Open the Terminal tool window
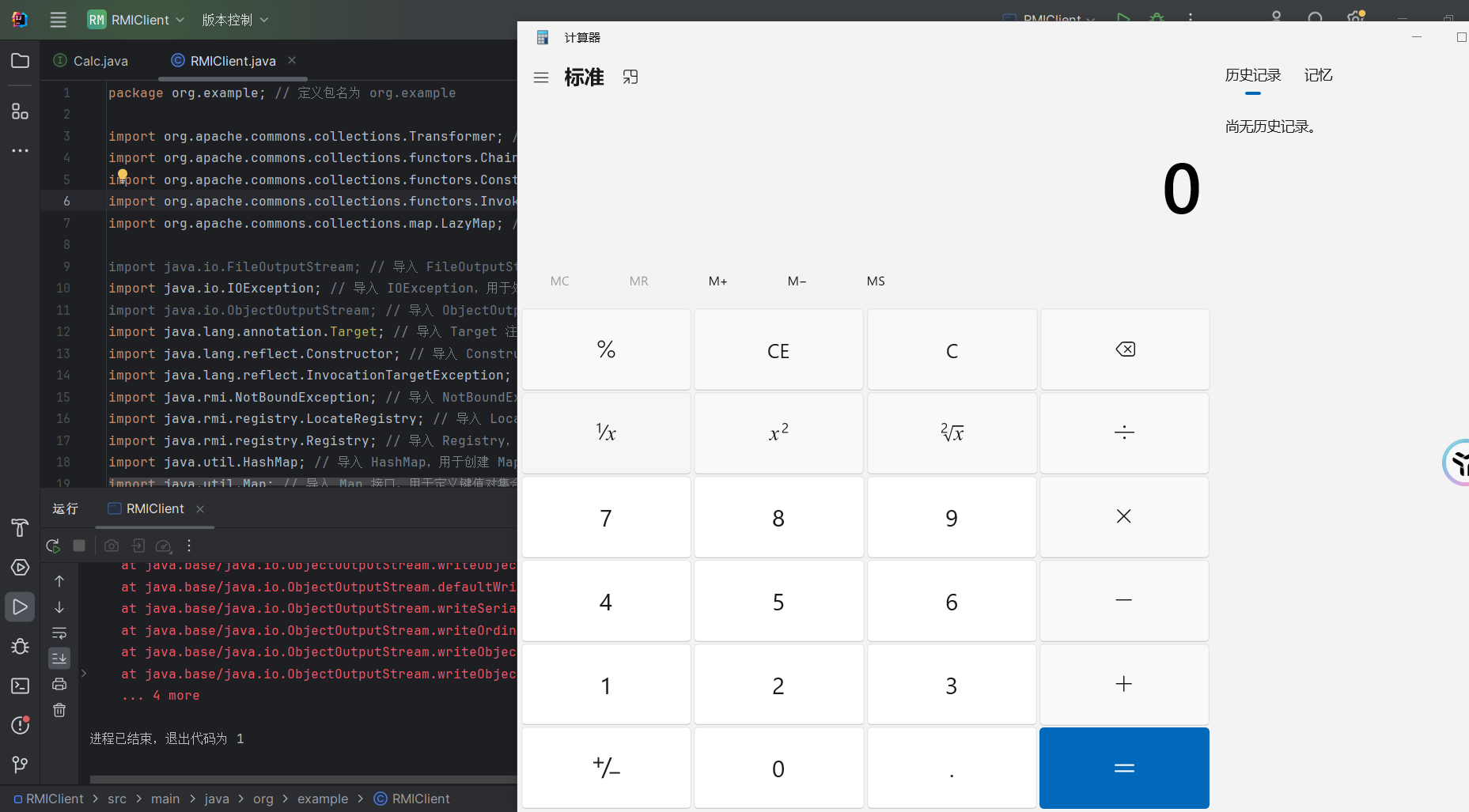Image resolution: width=1469 pixels, height=812 pixels. click(x=20, y=685)
